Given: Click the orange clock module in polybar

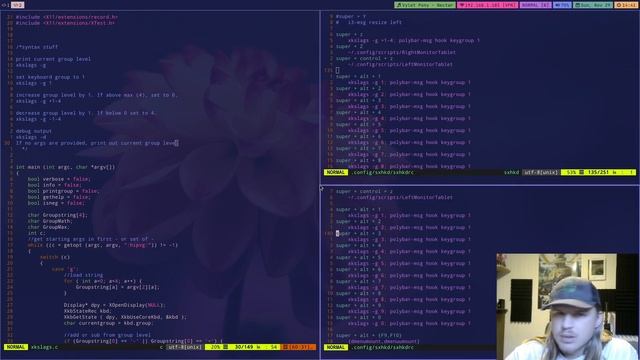Looking at the screenshot, I should (626, 5).
